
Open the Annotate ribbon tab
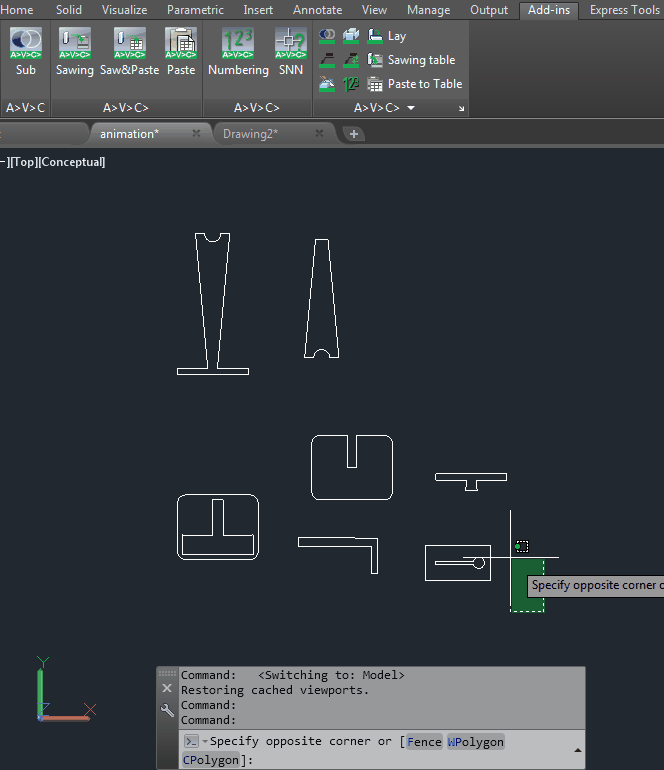click(x=317, y=10)
